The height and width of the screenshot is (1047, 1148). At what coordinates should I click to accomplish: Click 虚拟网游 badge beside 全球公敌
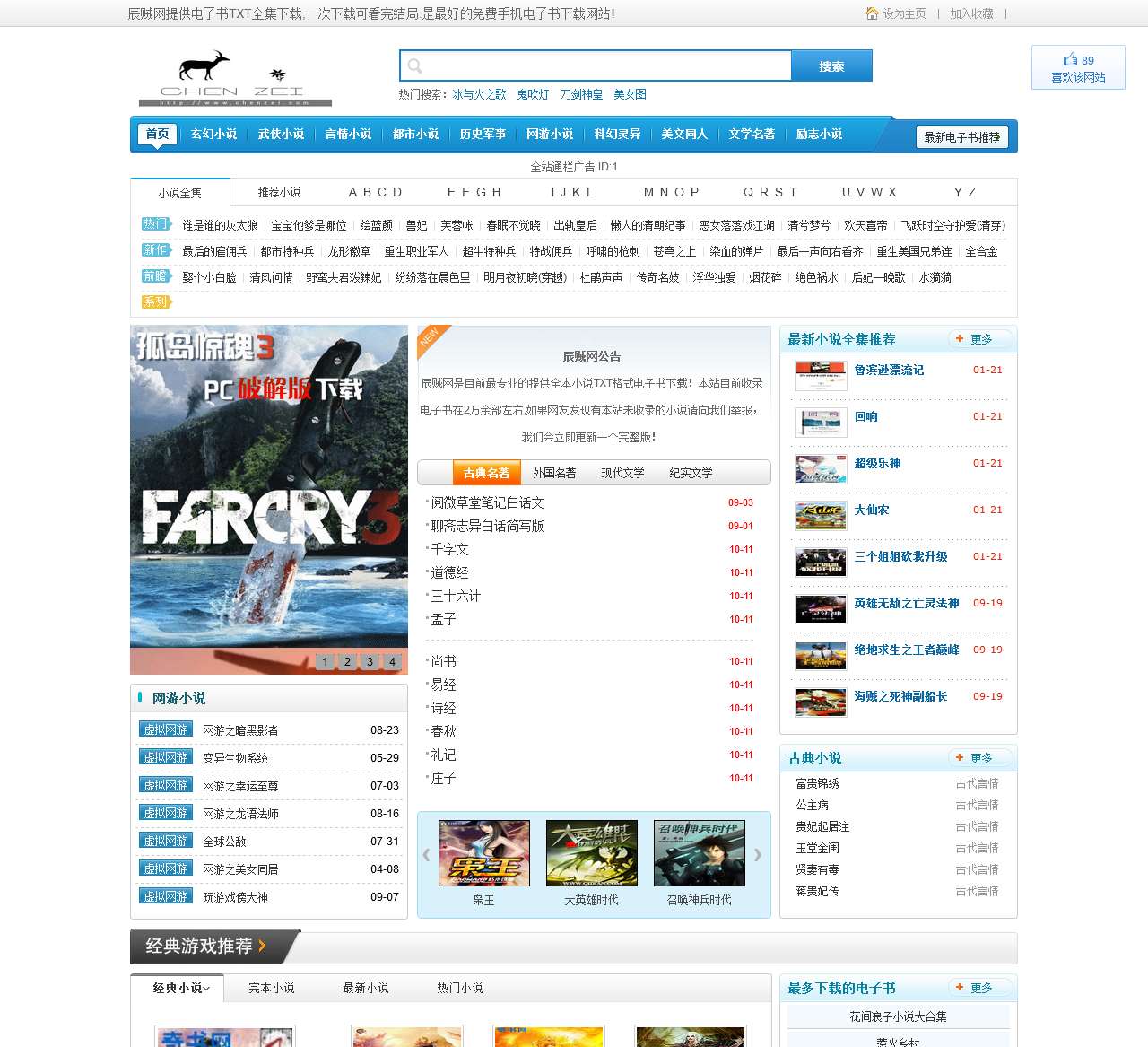coord(166,841)
